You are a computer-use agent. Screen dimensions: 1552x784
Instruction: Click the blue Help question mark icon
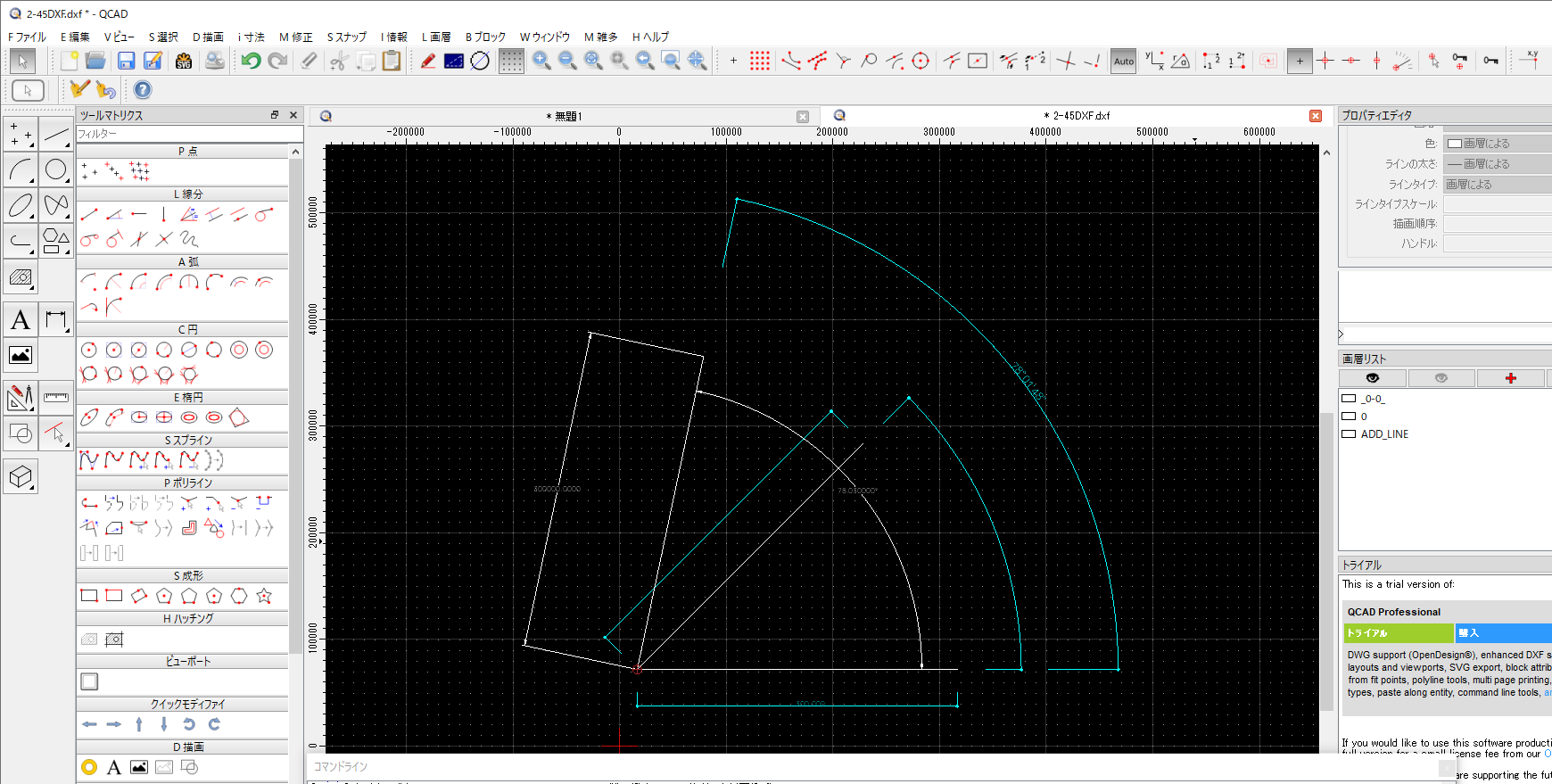pos(143,90)
